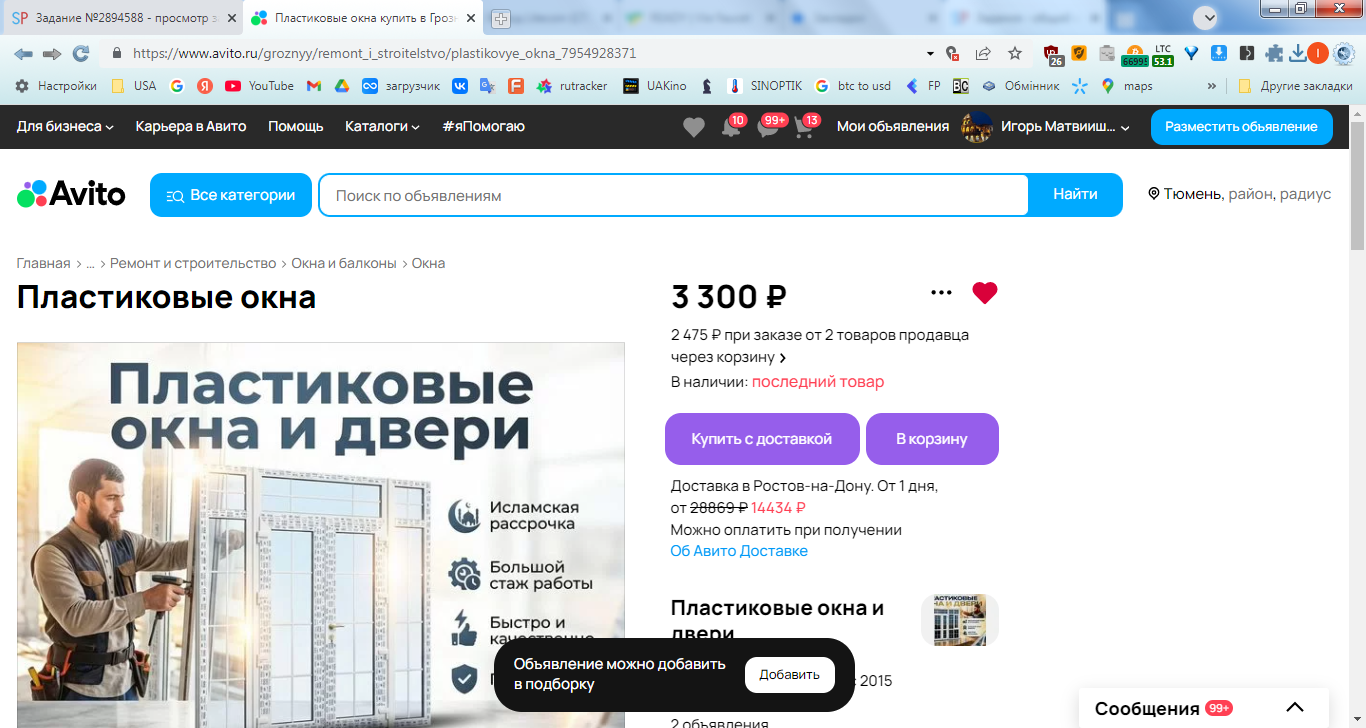Open the Настройки bookmark
Image resolution: width=1366 pixels, height=728 pixels.
click(56, 86)
